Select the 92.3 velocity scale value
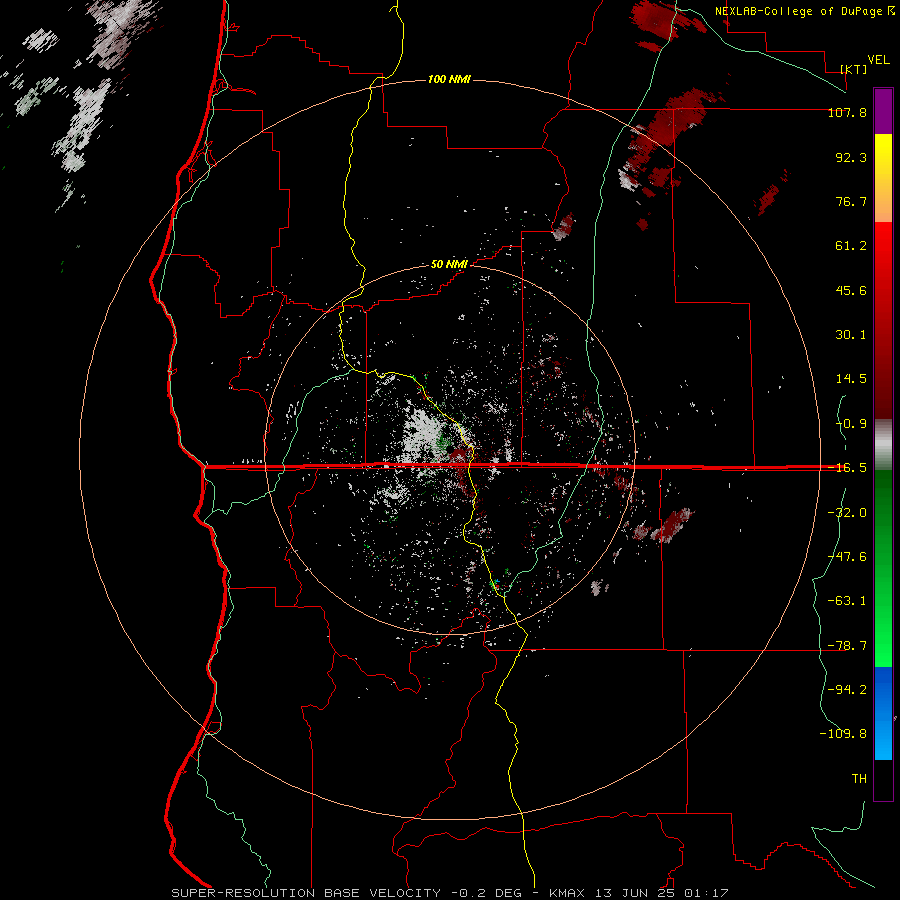 pos(851,157)
